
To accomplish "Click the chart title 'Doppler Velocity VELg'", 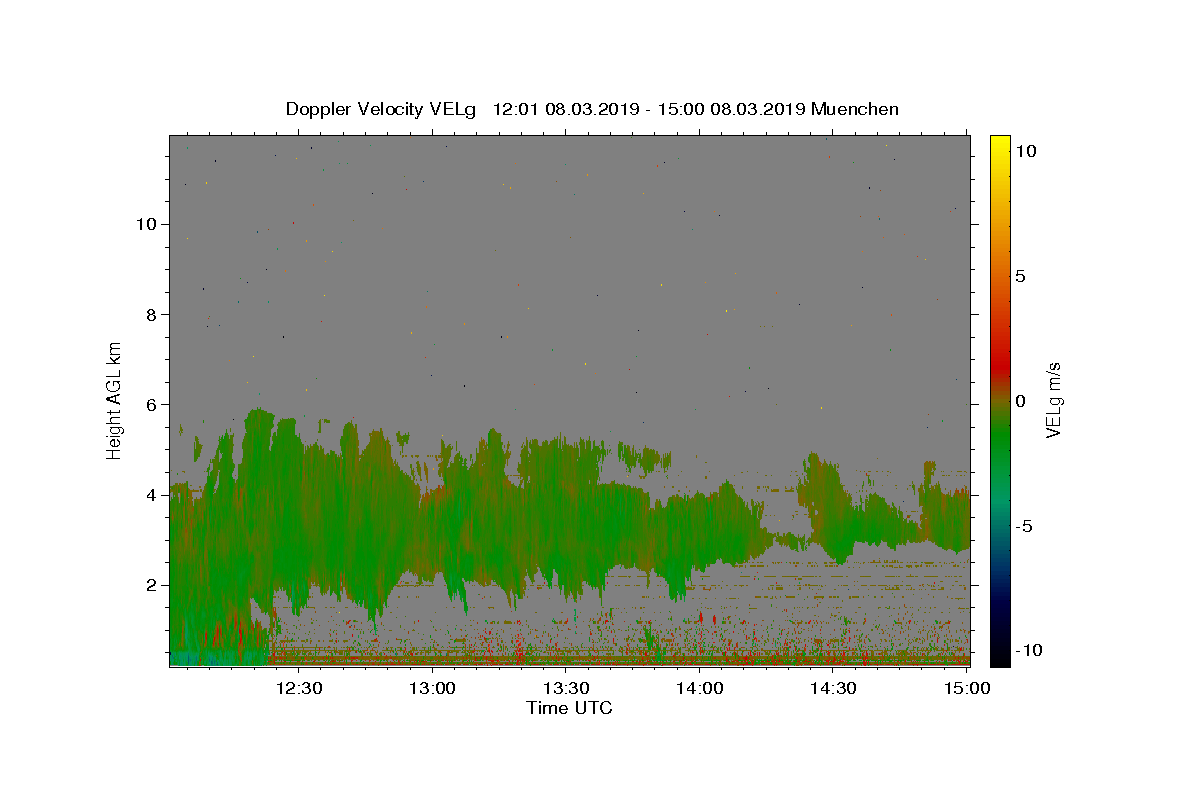I will click(383, 109).
